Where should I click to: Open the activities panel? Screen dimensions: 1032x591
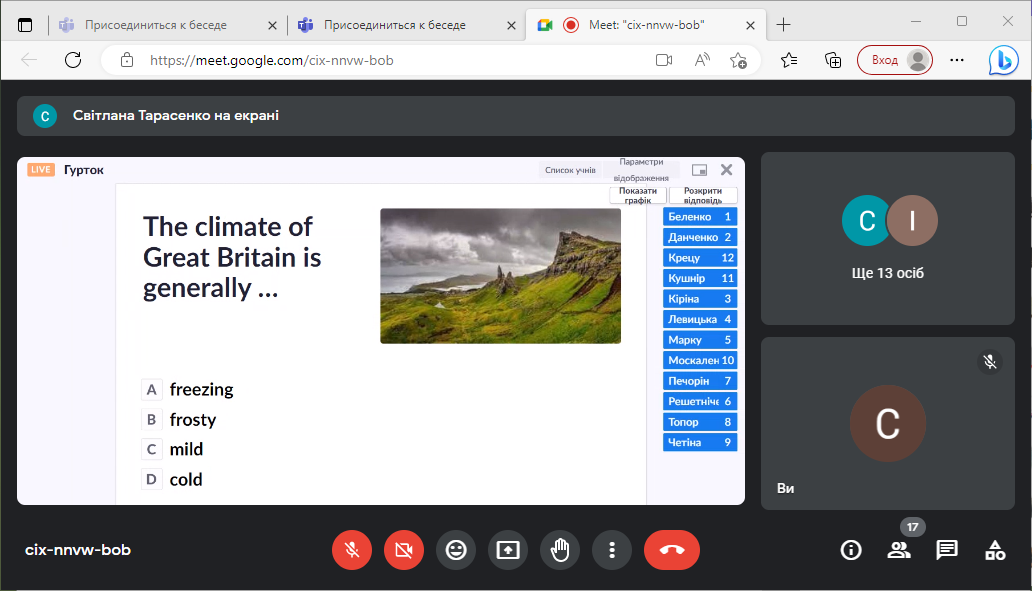pos(995,549)
